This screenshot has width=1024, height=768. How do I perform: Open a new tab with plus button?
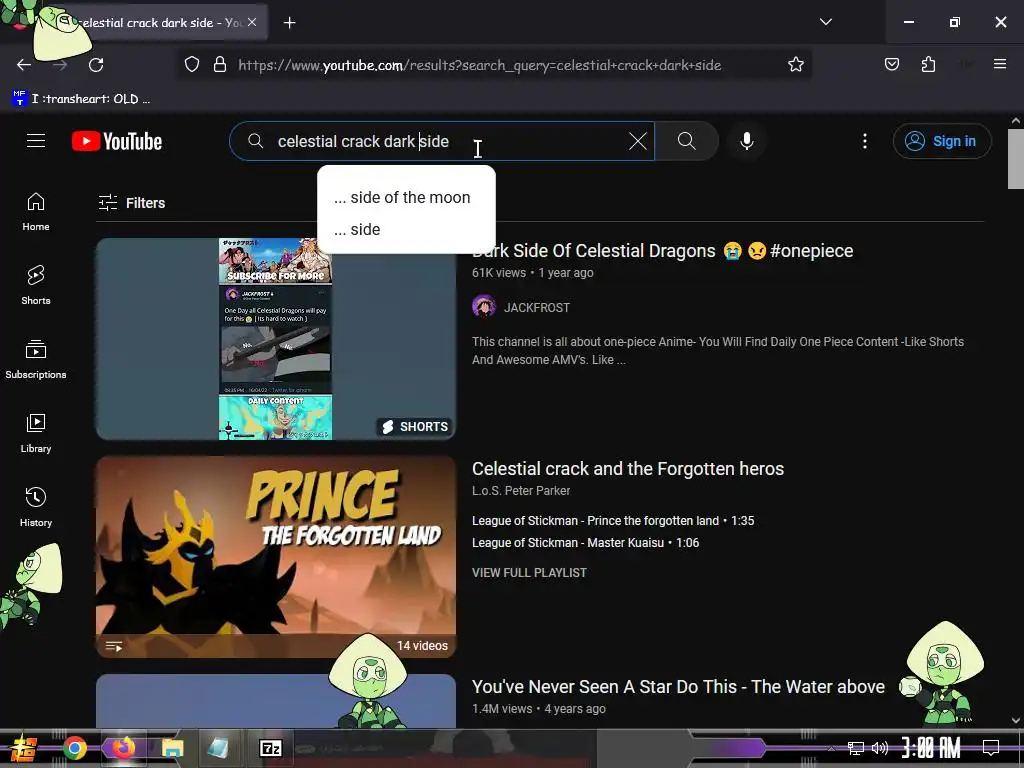[289, 23]
